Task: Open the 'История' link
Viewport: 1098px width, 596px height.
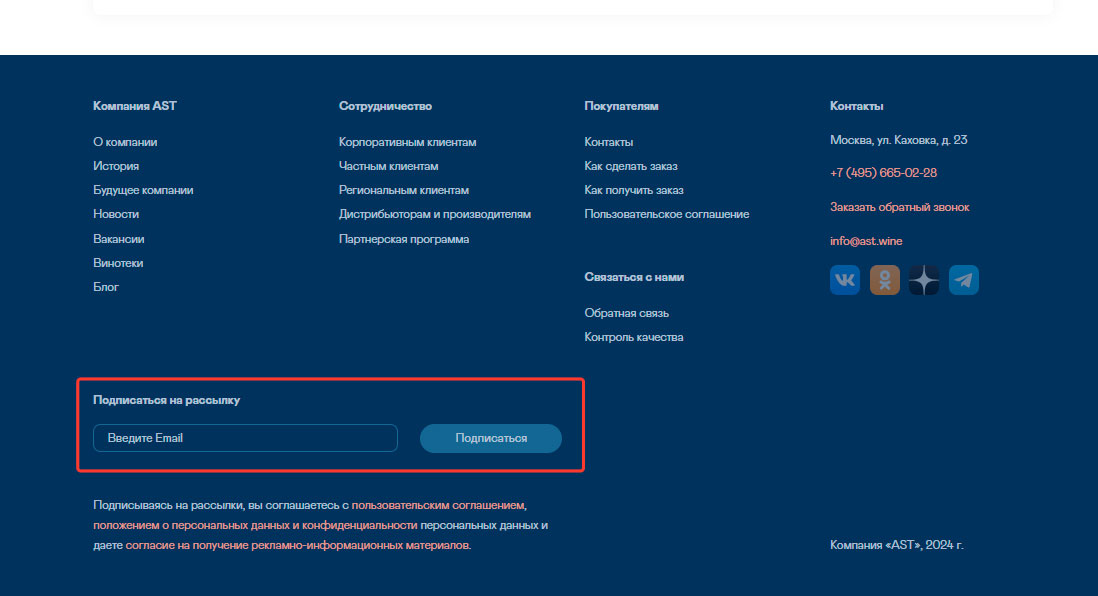Action: click(x=116, y=166)
